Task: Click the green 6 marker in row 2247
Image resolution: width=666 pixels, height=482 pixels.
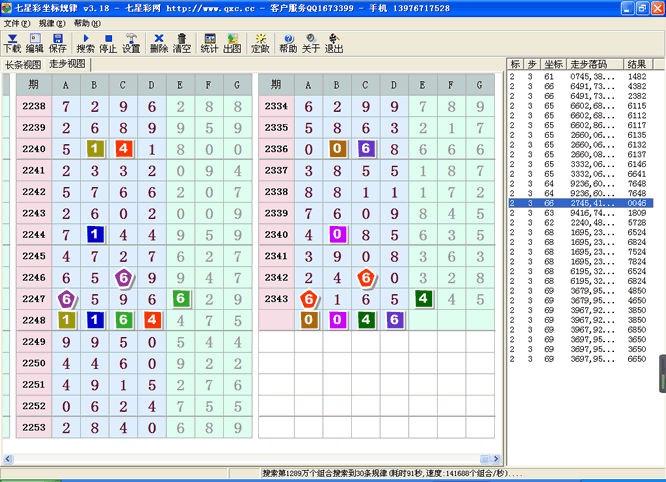Action: coord(181,299)
